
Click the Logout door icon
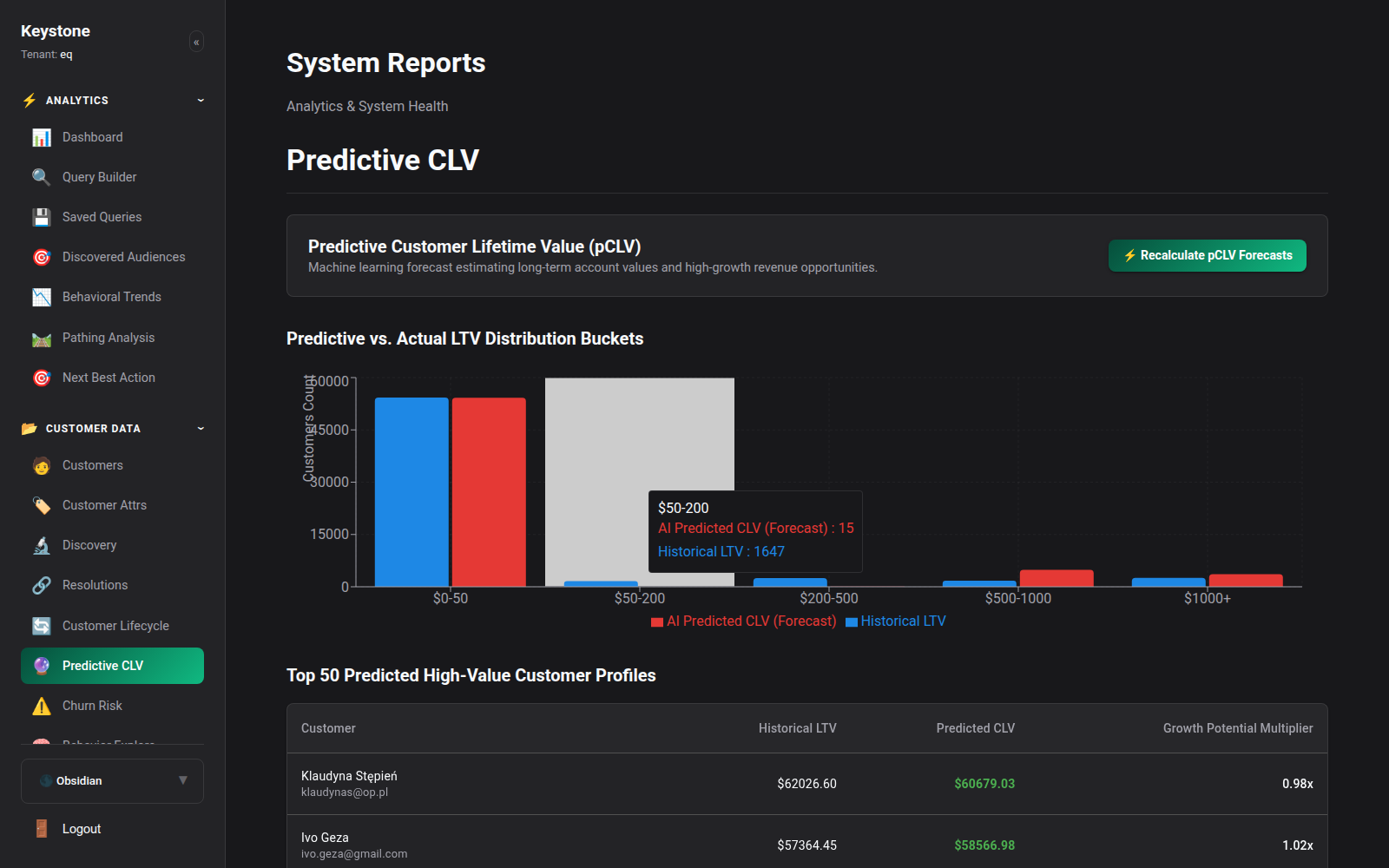[42, 829]
